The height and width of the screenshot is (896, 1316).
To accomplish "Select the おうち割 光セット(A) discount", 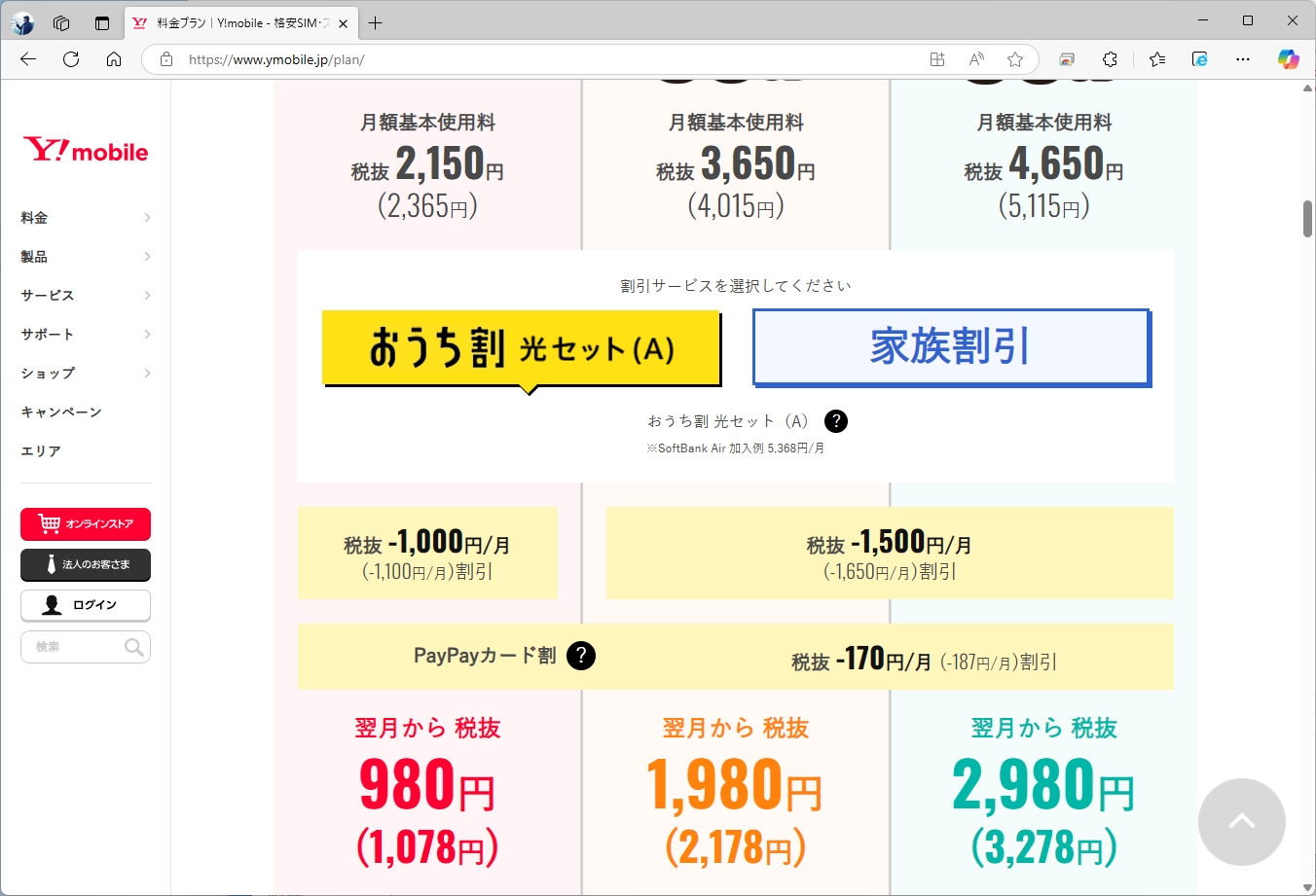I will [522, 348].
